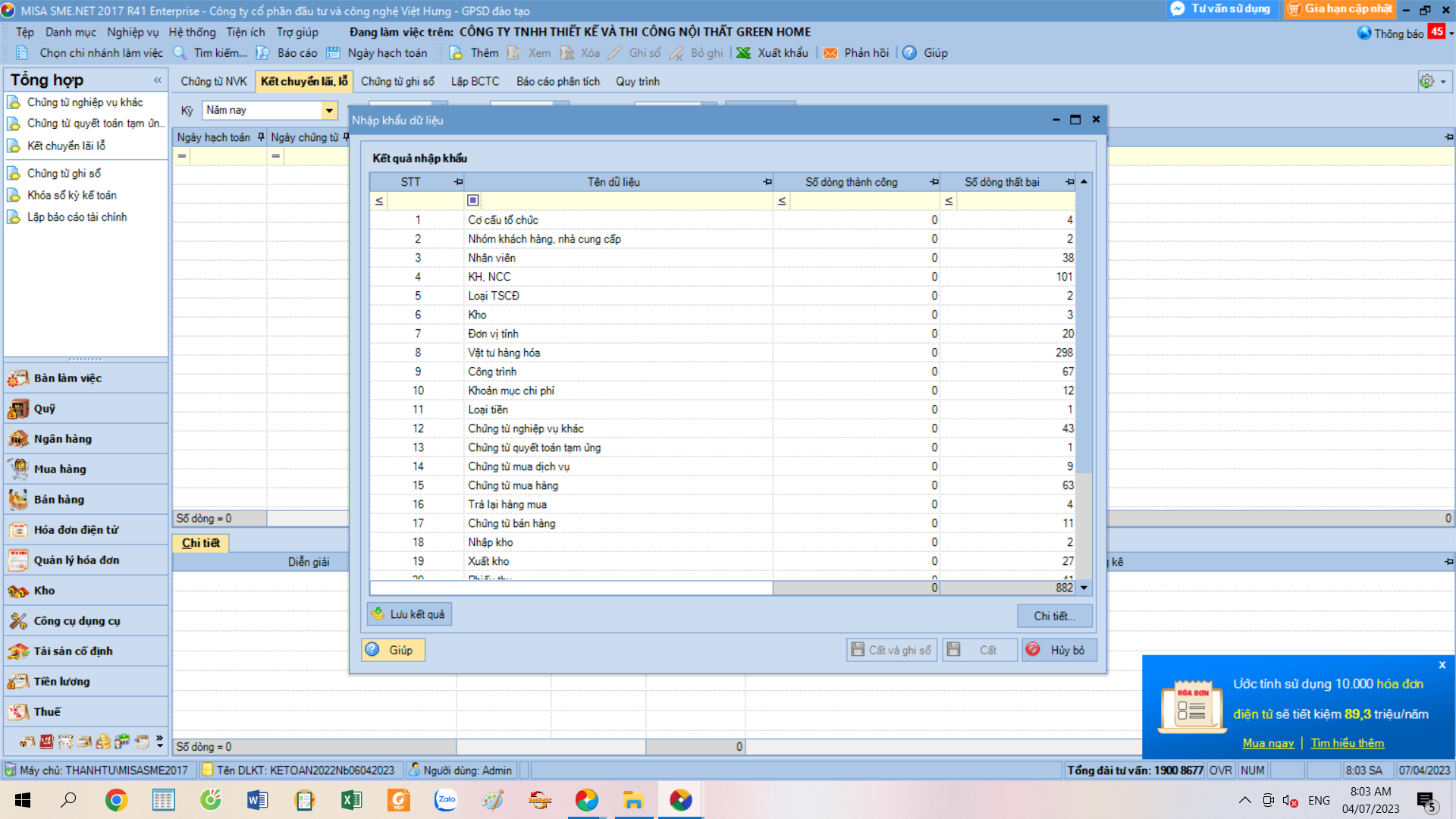Click the Lưu kết quả button
Screen dimensions: 1456x819
pyautogui.click(x=409, y=614)
